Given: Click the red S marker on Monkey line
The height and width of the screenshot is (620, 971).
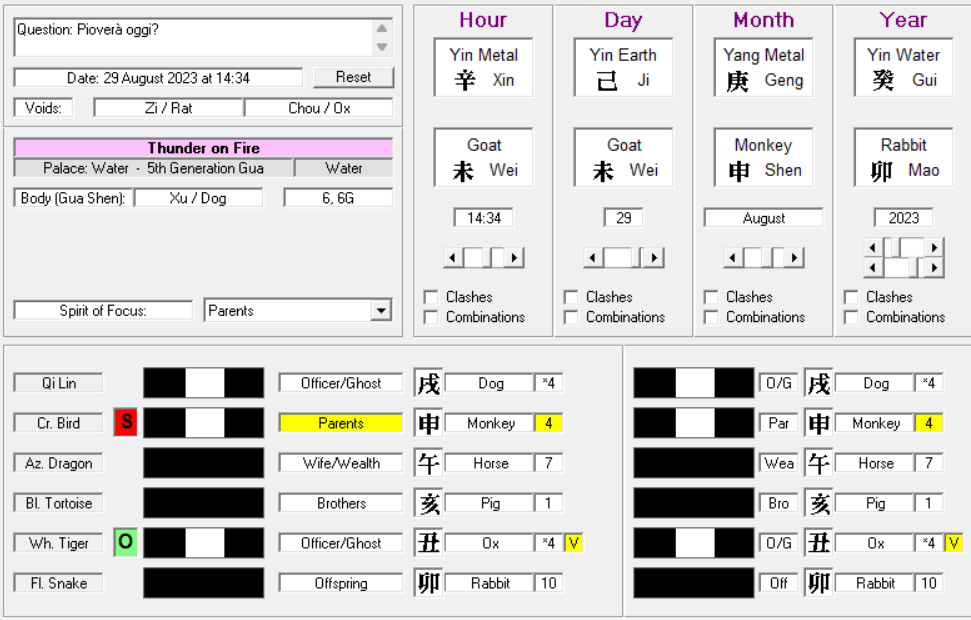Looking at the screenshot, I should coord(126,423).
